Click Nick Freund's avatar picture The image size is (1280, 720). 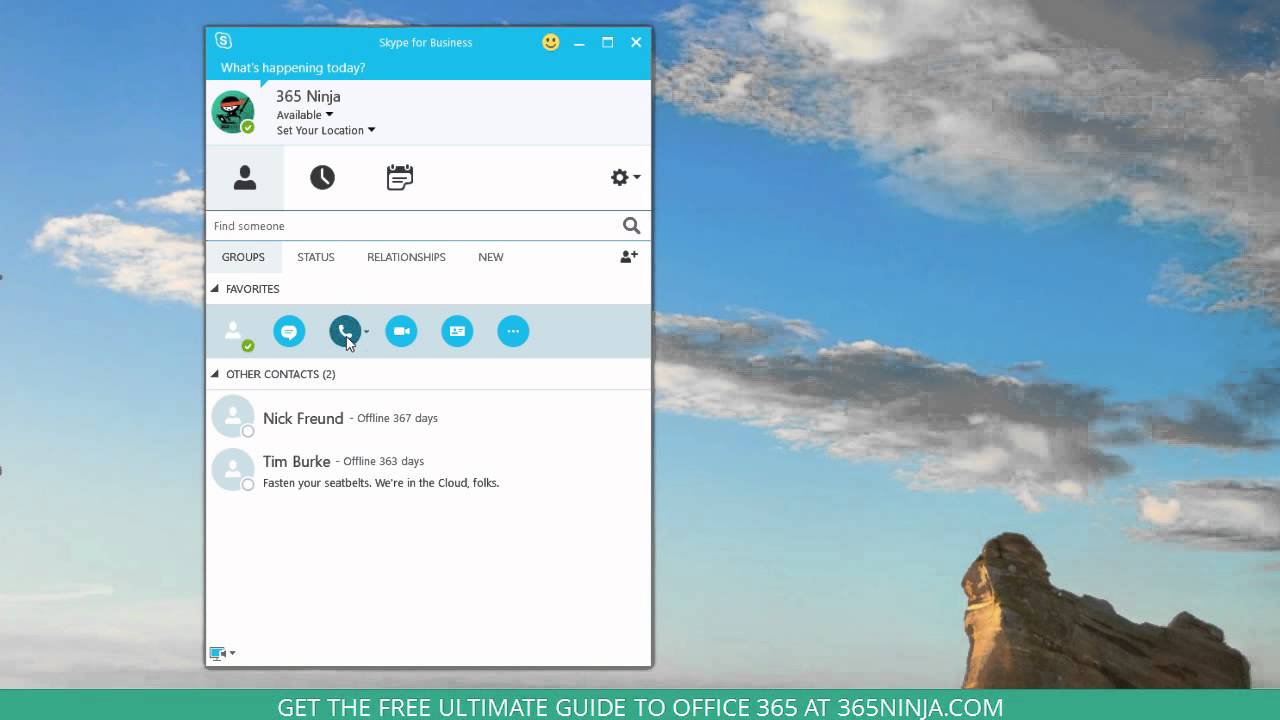tap(233, 417)
